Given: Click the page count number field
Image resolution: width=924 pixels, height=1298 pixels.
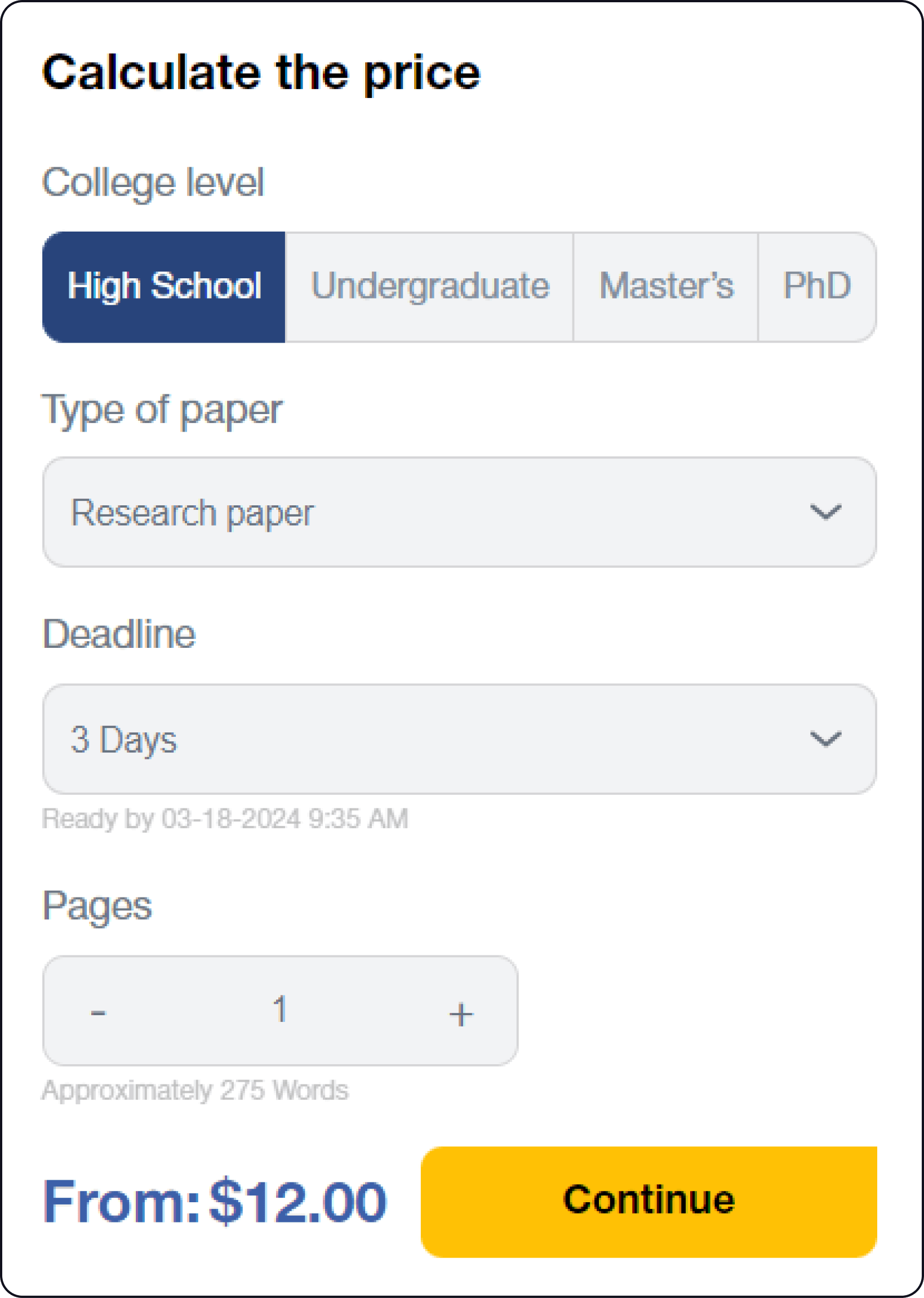Looking at the screenshot, I should [279, 1010].
